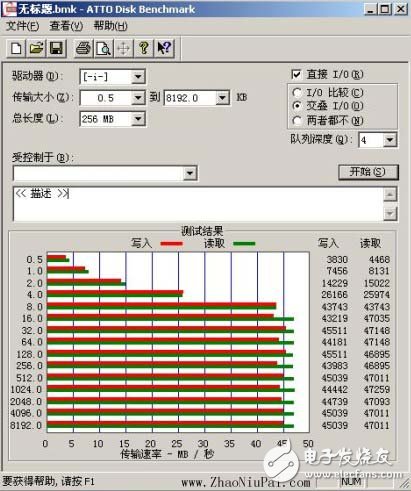Click the write value 3830
The height and width of the screenshot is (491, 411).
pos(337,259)
